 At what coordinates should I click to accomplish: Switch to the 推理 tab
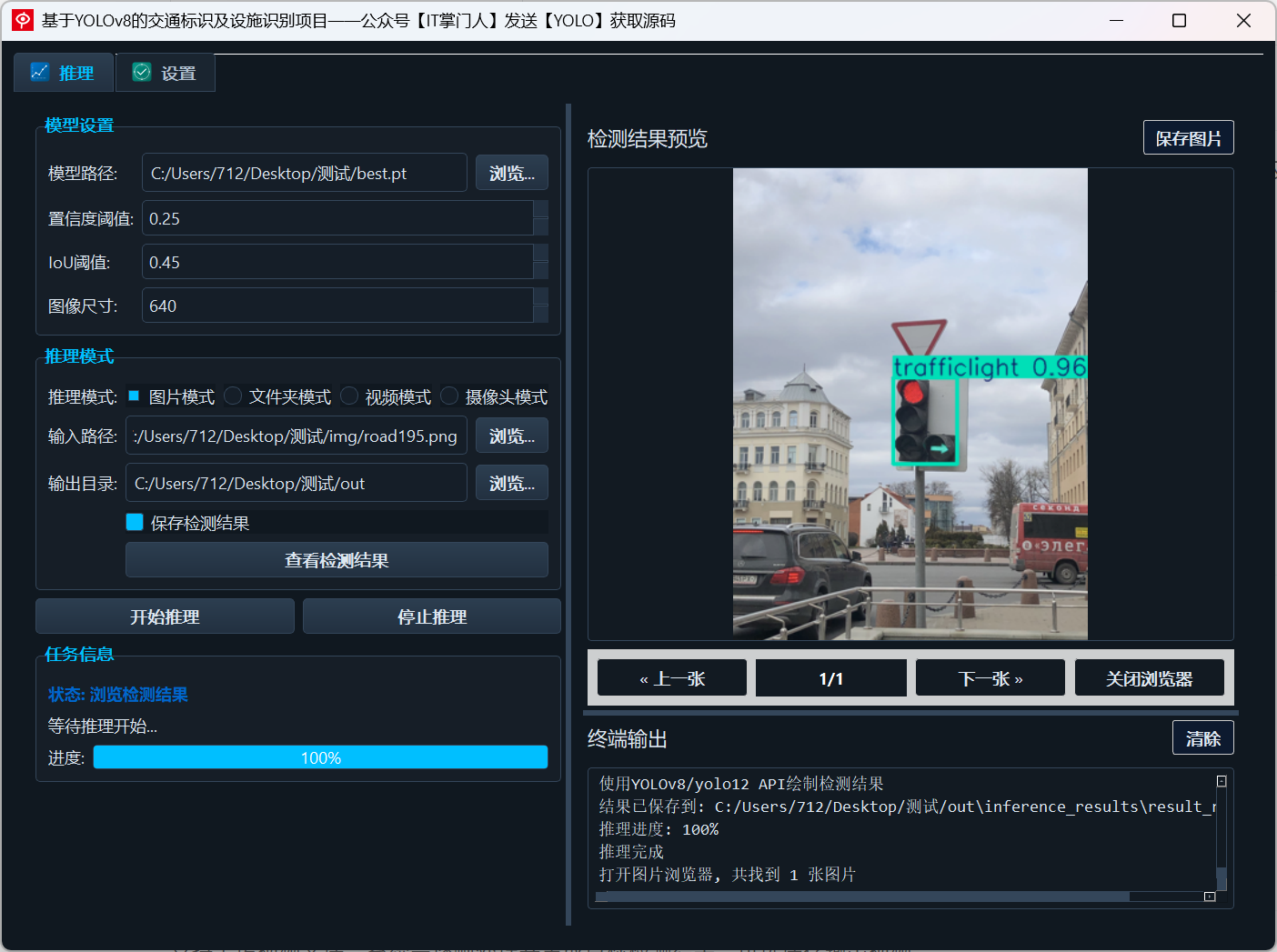pos(64,73)
